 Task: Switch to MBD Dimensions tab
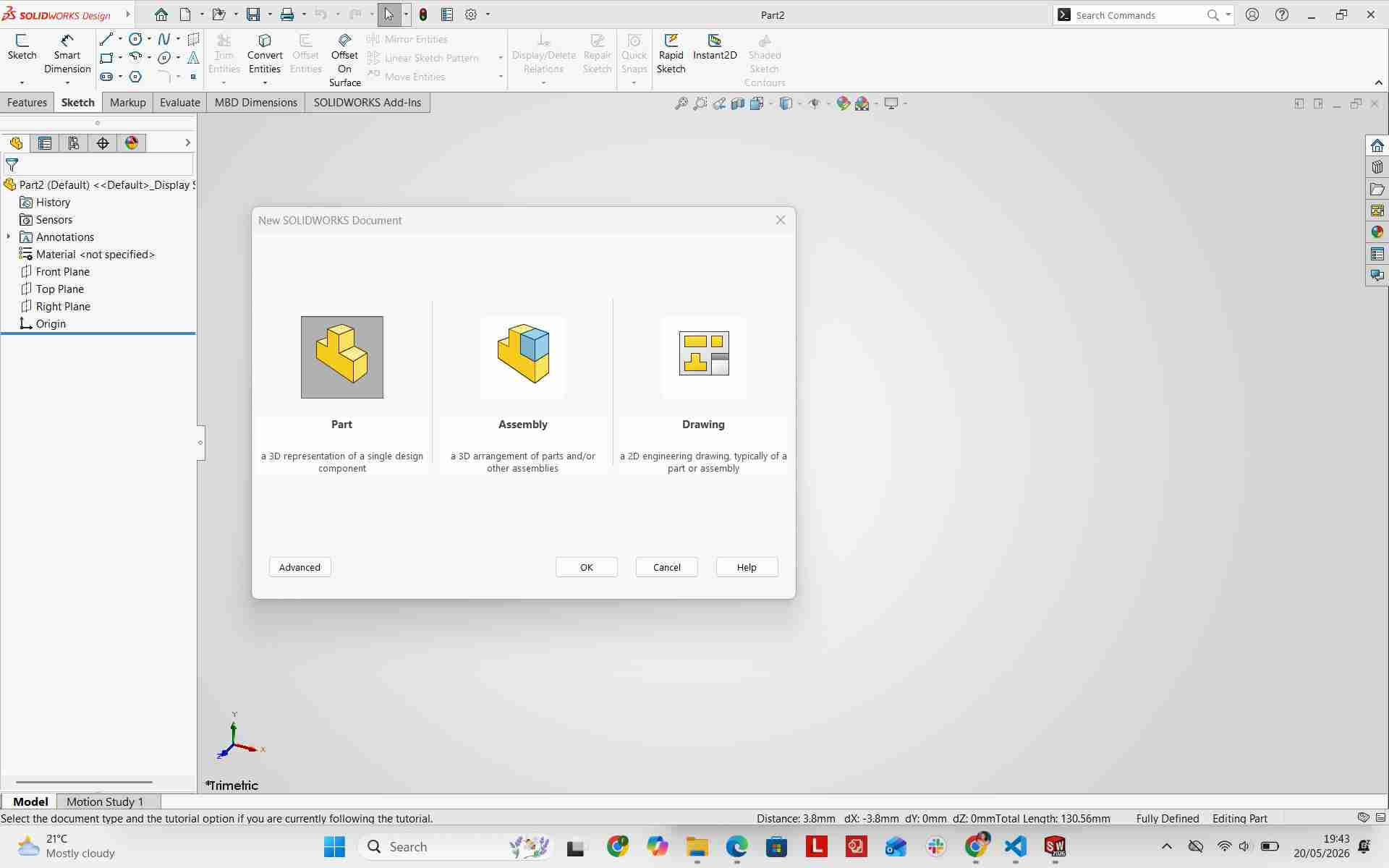[256, 103]
